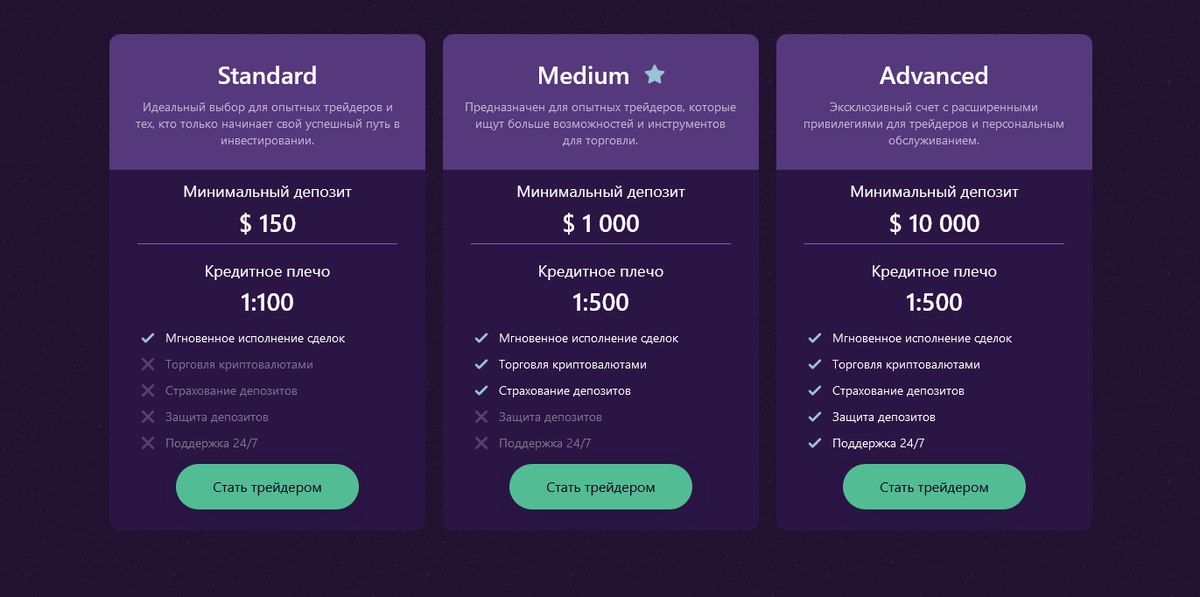Select the Advanced plan title
The image size is (1200, 597).
(x=934, y=75)
